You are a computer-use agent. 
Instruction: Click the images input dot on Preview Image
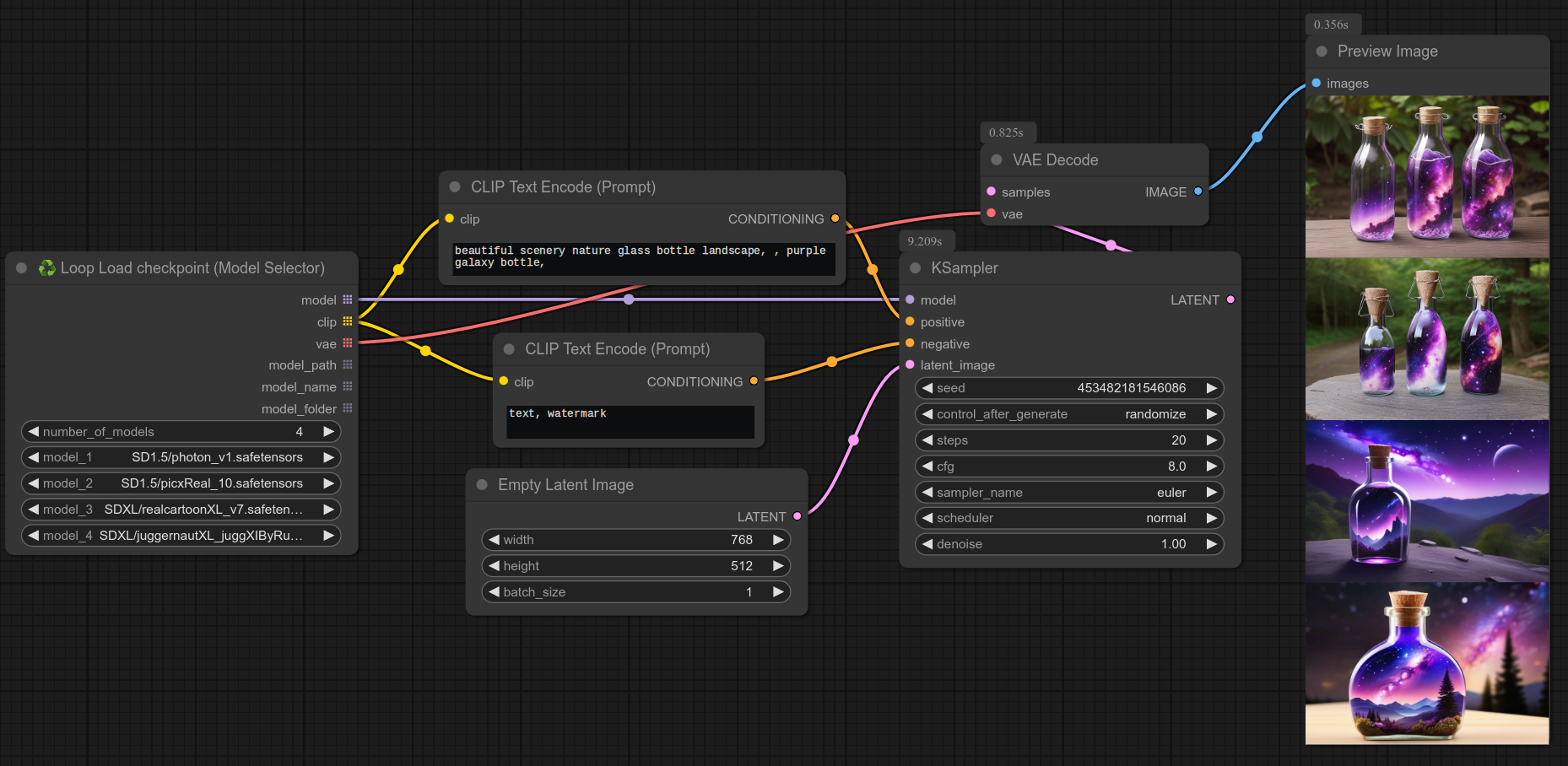pyautogui.click(x=1315, y=83)
